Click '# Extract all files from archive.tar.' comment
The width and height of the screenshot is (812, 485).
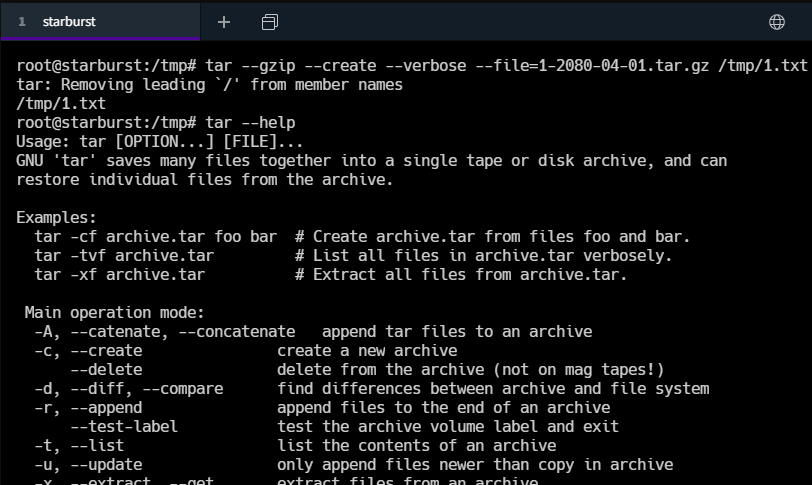pos(461,274)
